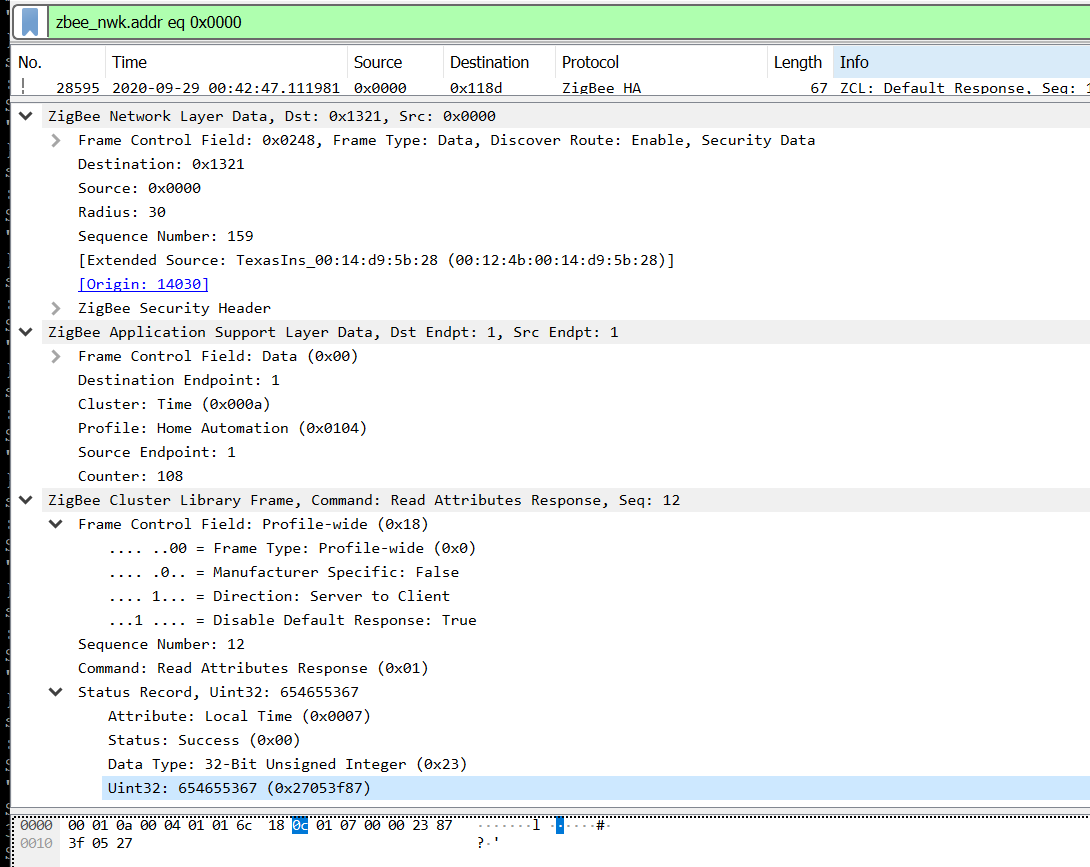Sort by the Protocol column header

point(661,63)
